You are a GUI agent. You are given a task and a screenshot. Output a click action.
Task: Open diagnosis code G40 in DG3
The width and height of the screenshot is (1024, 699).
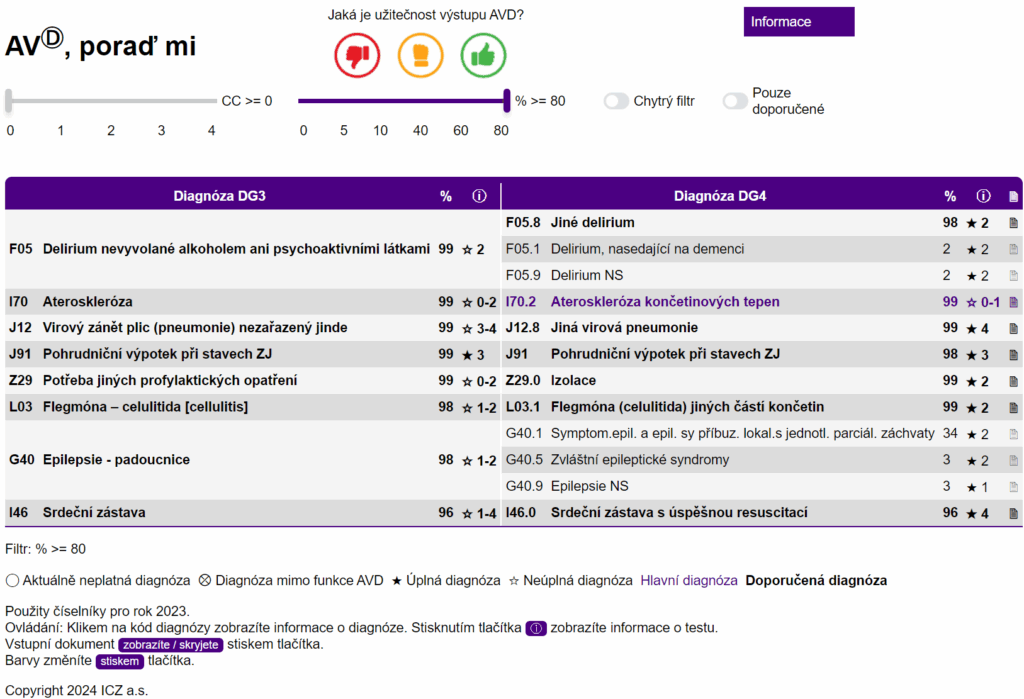tap(22, 460)
